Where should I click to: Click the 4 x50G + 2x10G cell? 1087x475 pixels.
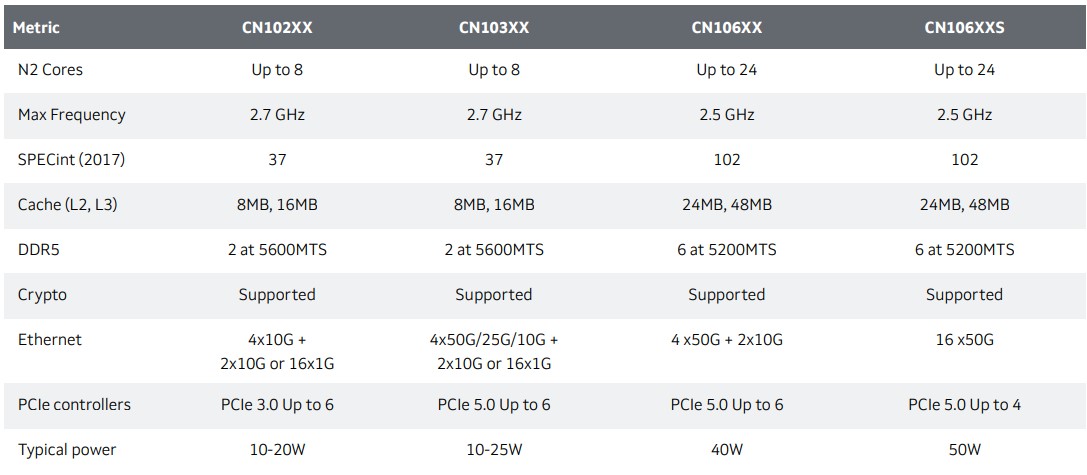coord(727,340)
